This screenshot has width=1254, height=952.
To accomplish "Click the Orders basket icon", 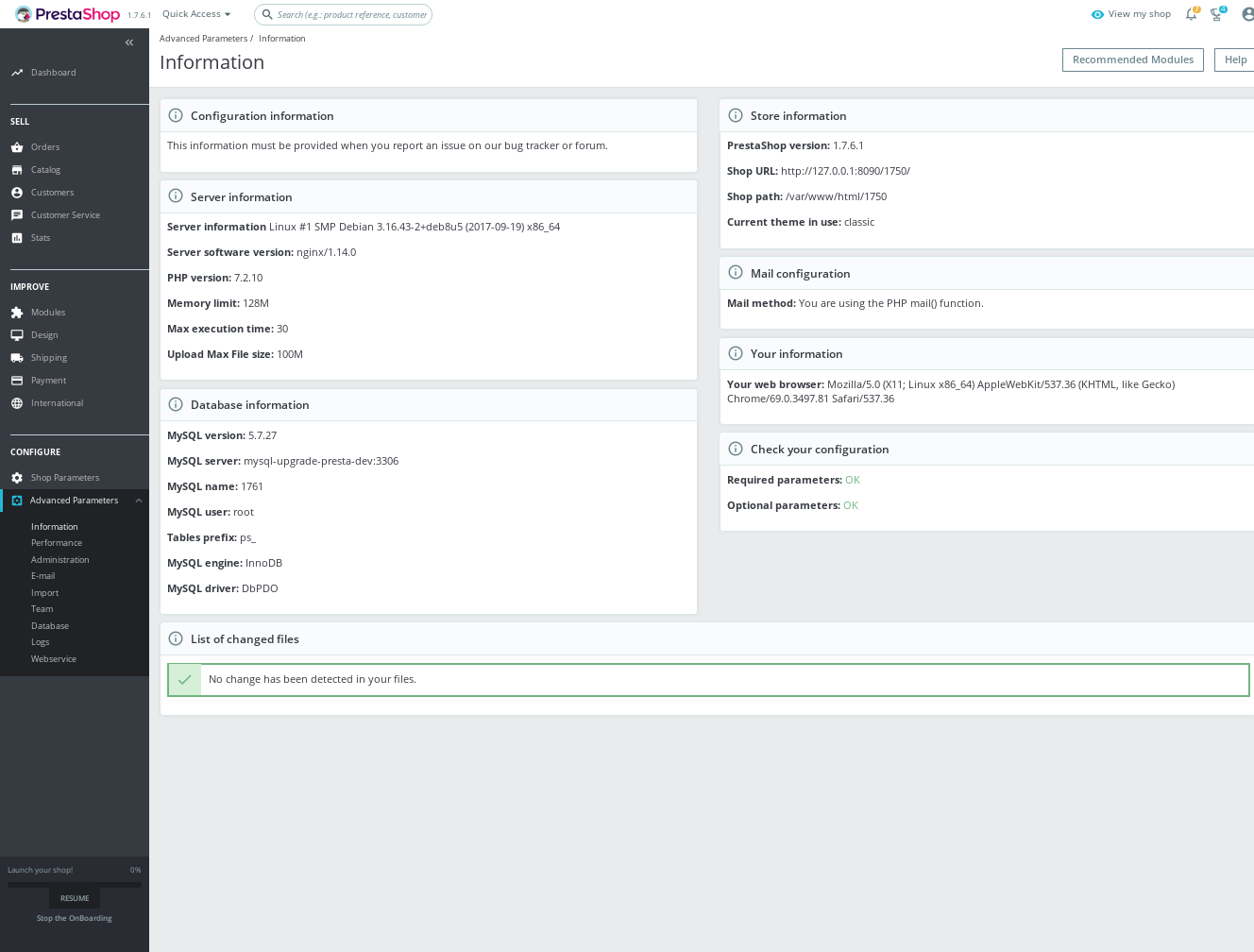I will (17, 147).
